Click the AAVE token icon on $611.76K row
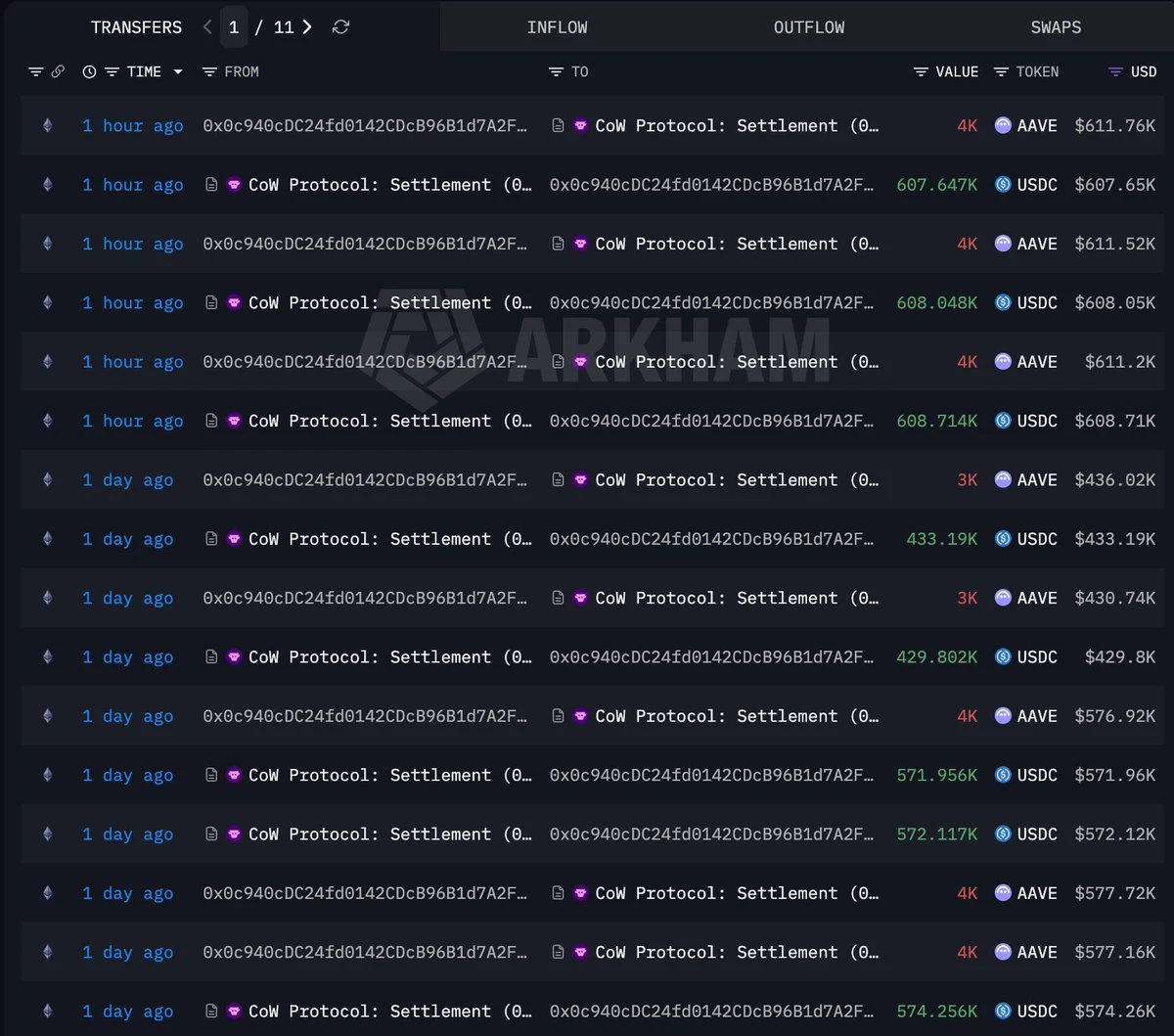1174x1036 pixels. click(1003, 125)
